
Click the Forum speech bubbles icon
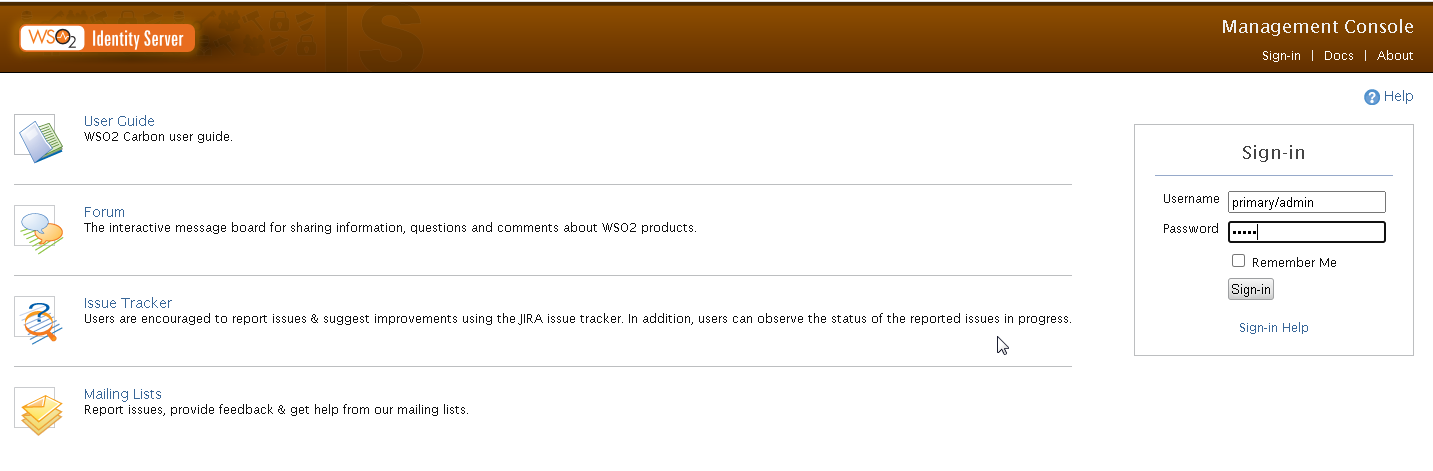pyautogui.click(x=39, y=229)
